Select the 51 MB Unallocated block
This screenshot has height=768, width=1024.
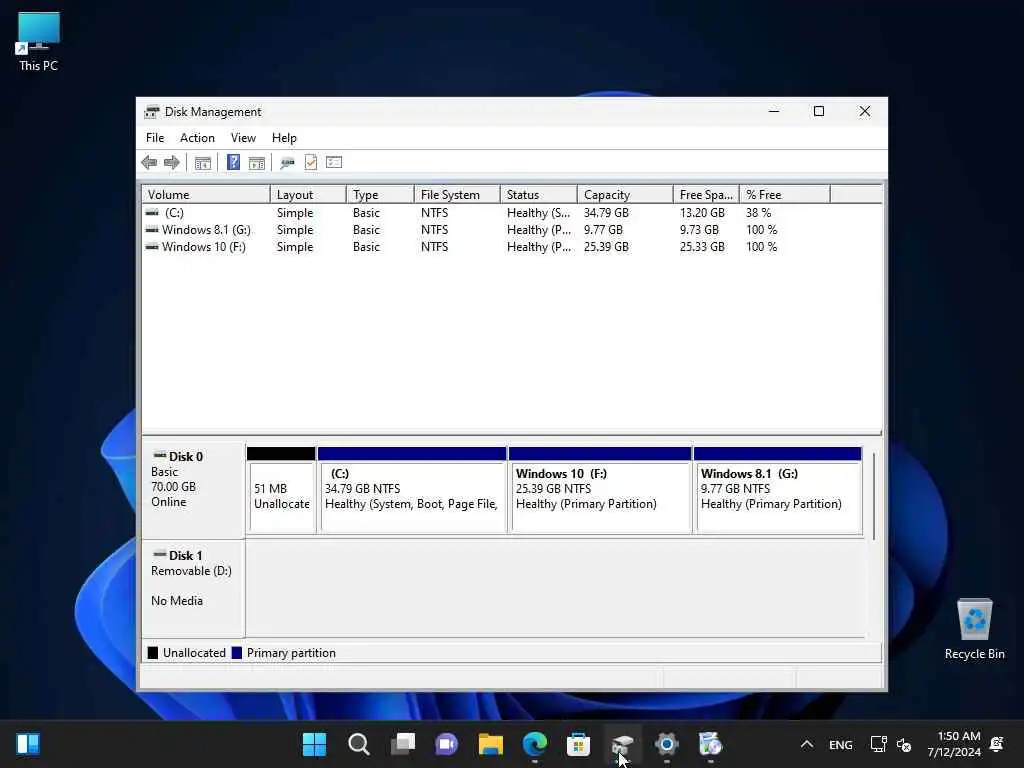281,490
